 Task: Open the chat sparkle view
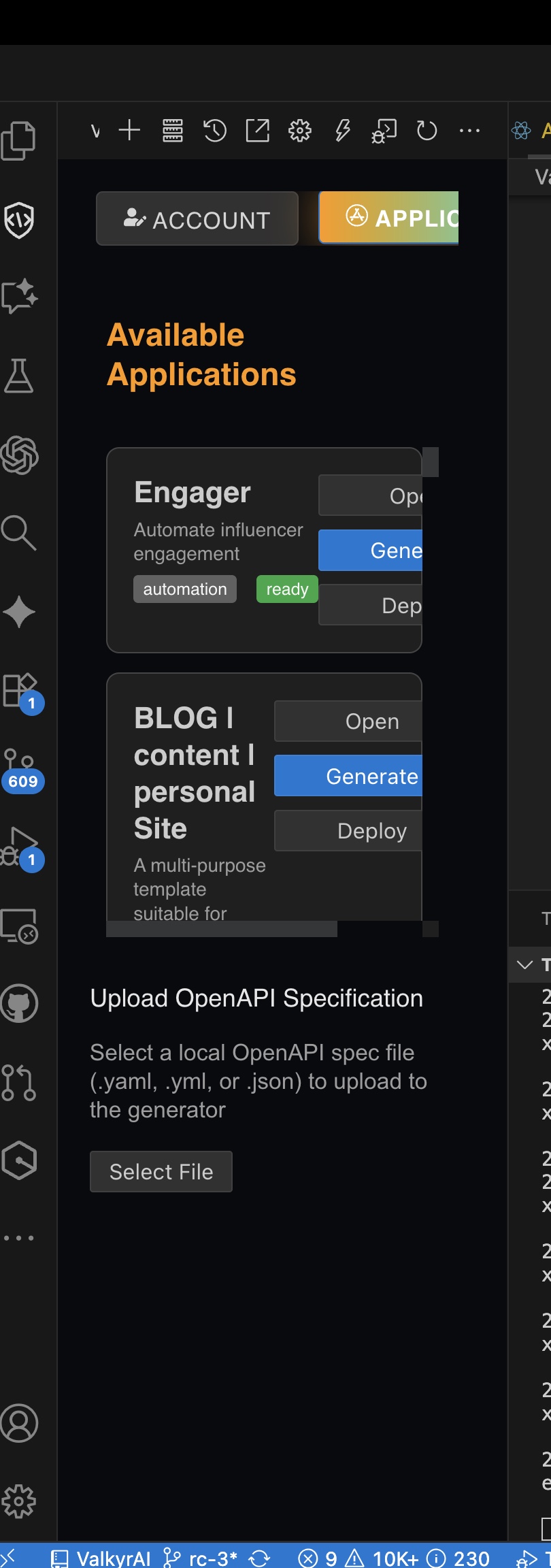click(x=19, y=297)
